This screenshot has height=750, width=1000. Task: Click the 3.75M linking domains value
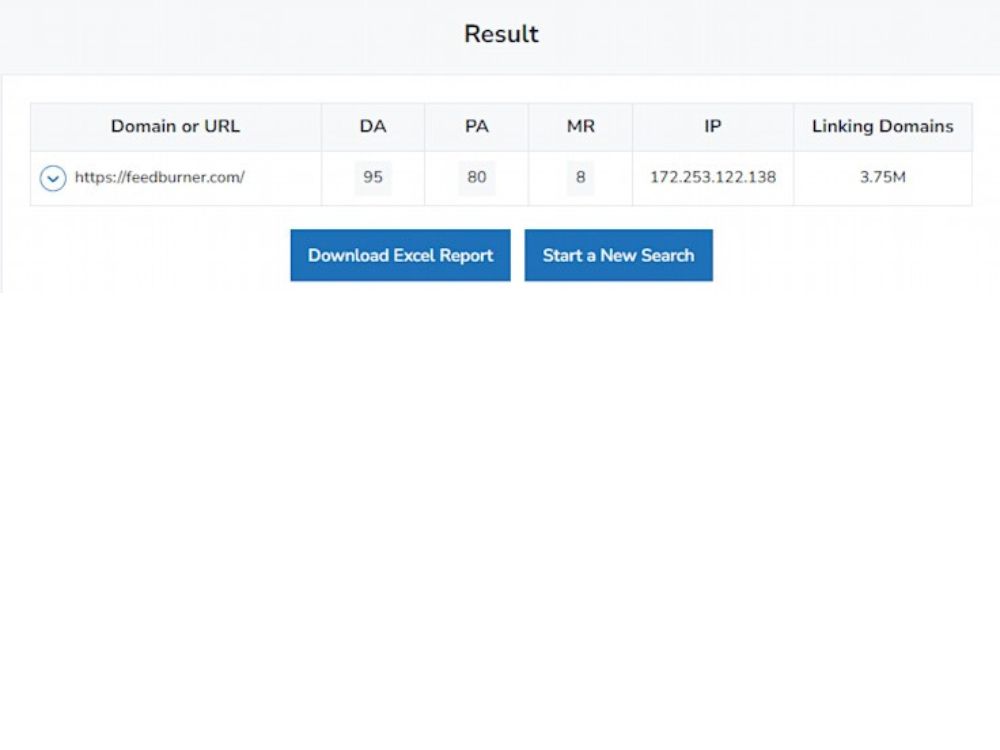coord(882,178)
